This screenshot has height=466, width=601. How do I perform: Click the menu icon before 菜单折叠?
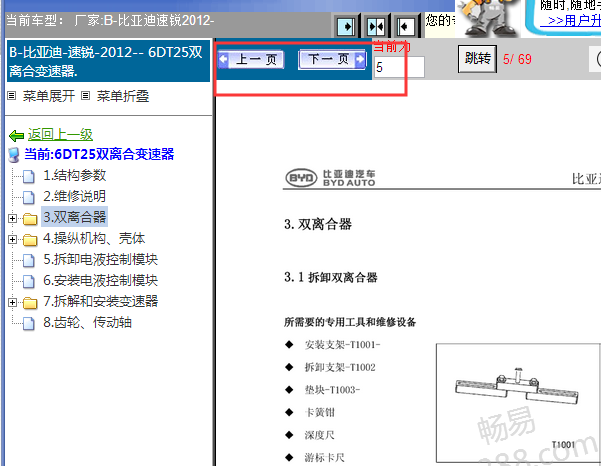click(85, 96)
